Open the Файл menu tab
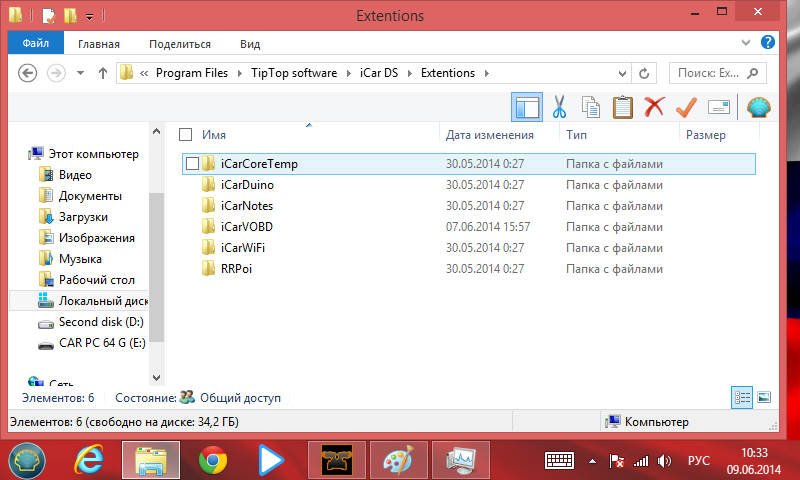The height and width of the screenshot is (480, 800). pos(36,44)
